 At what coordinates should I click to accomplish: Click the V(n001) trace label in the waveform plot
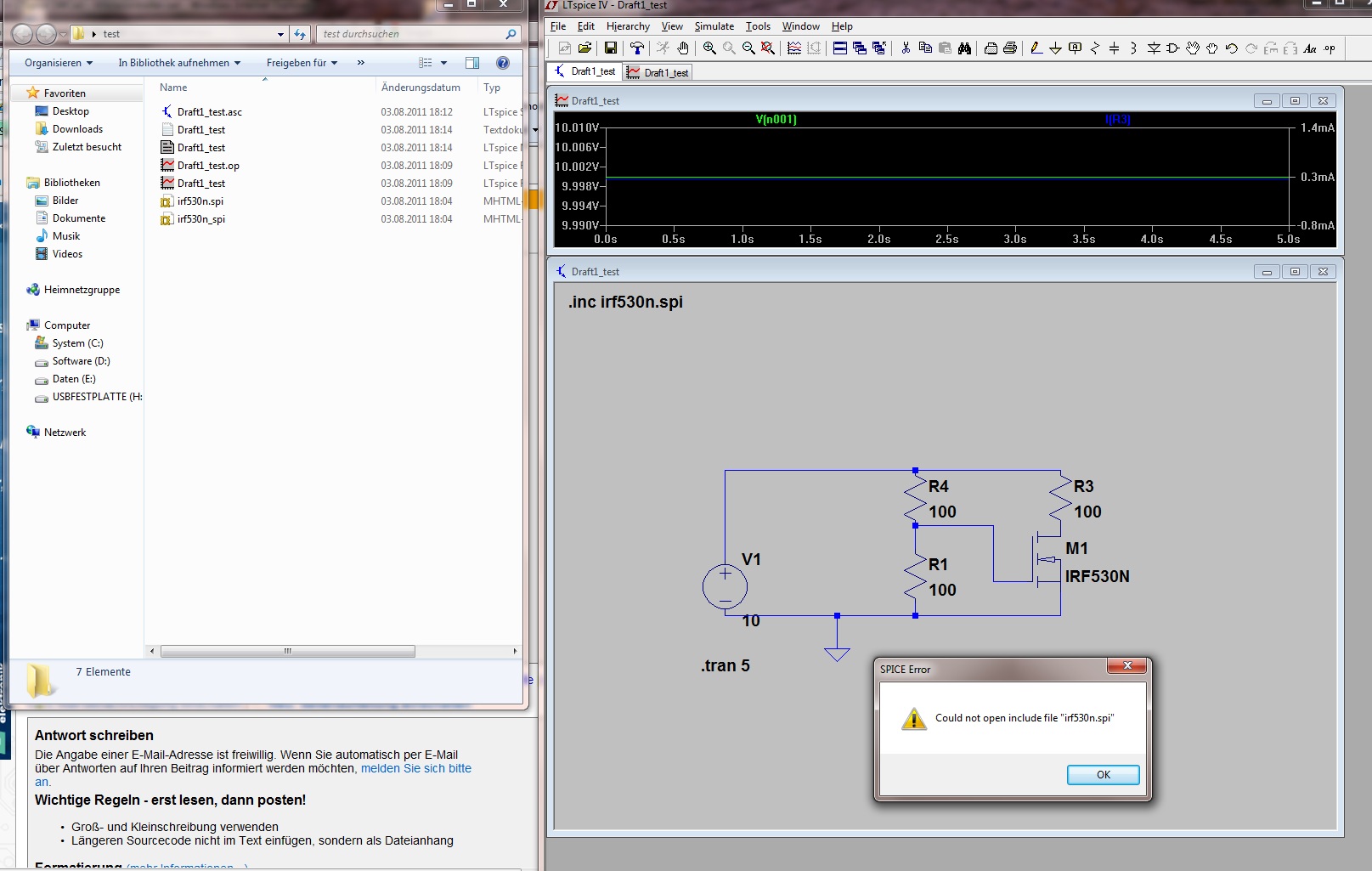coord(776,119)
